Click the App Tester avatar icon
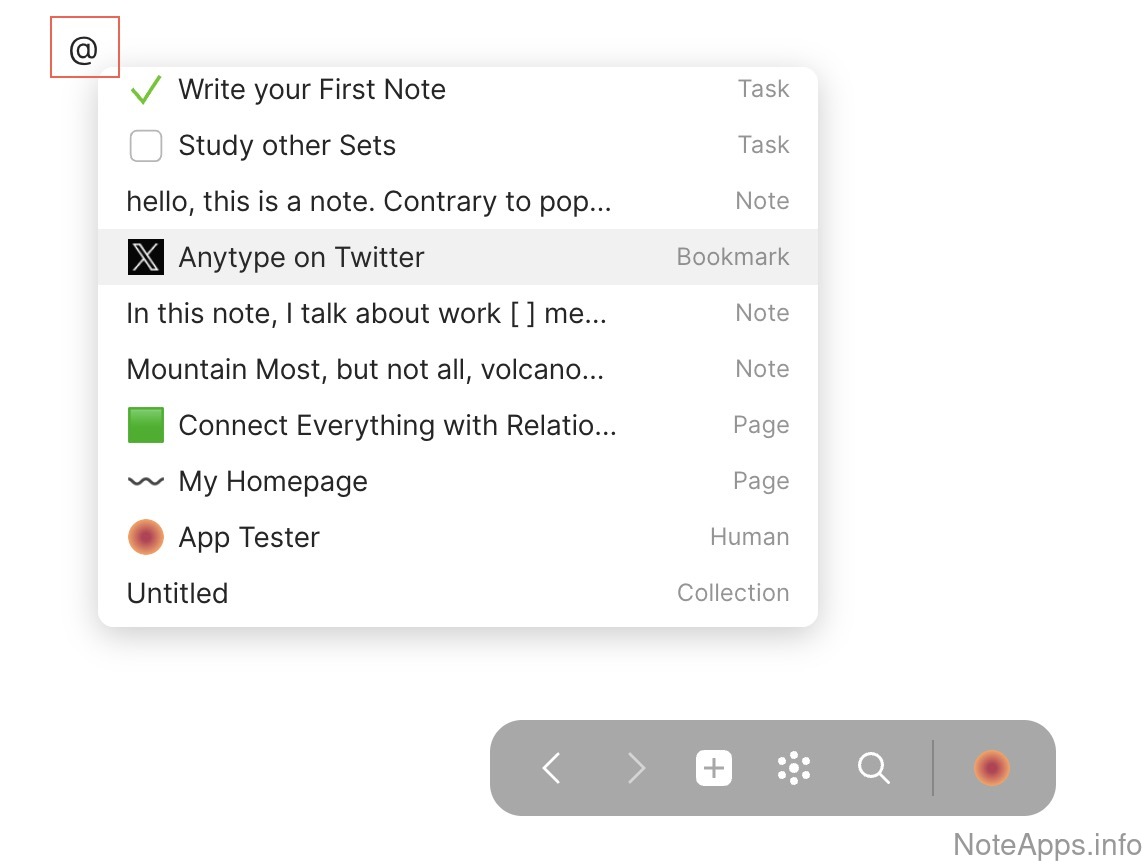The image size is (1144, 864). coord(146,537)
